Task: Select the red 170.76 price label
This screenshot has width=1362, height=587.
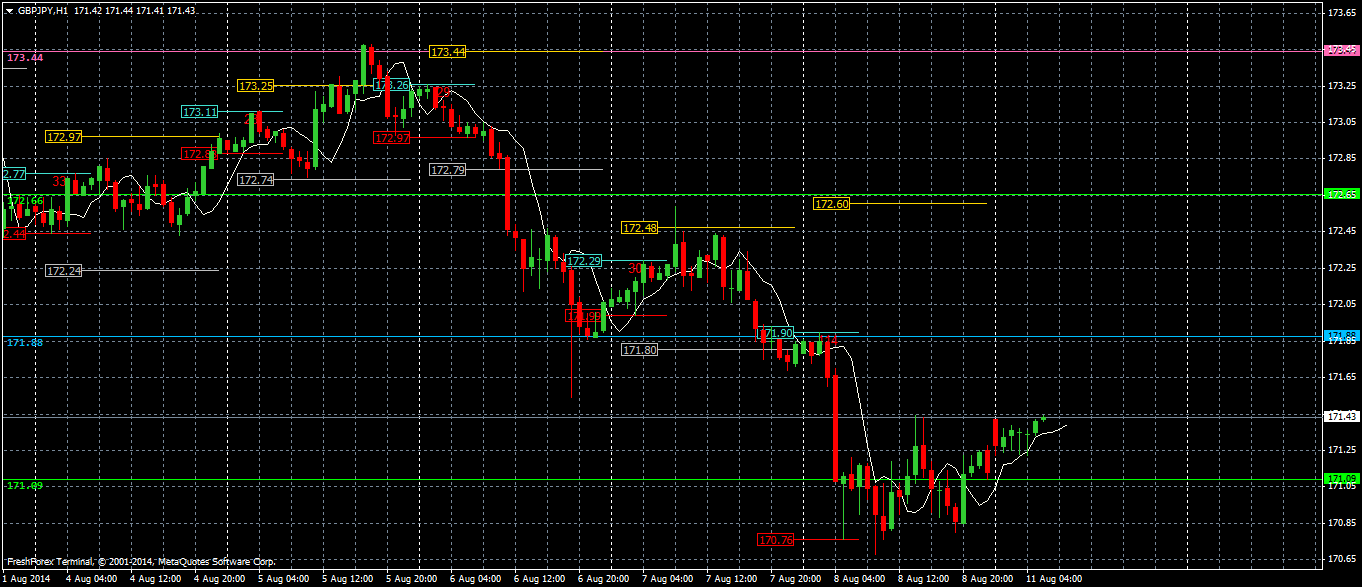Action: pos(776,540)
